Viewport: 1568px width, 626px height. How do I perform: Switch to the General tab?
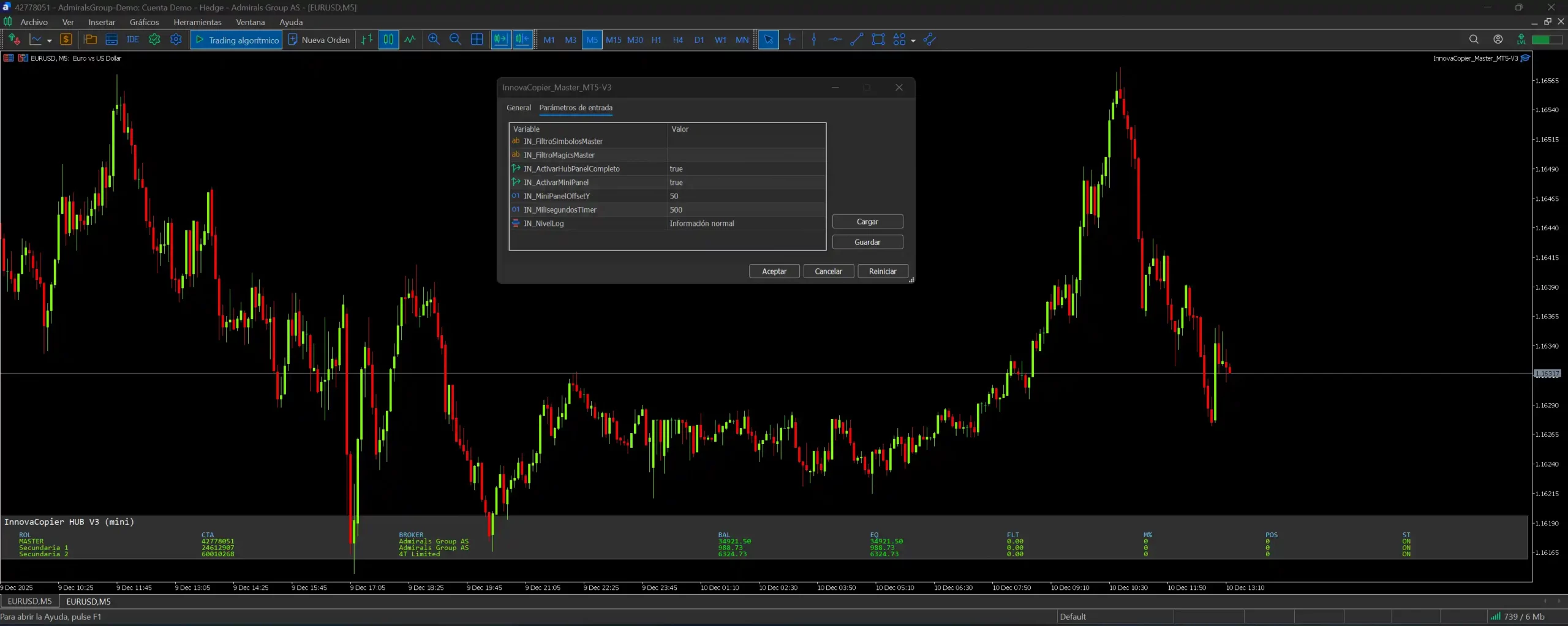[x=518, y=108]
